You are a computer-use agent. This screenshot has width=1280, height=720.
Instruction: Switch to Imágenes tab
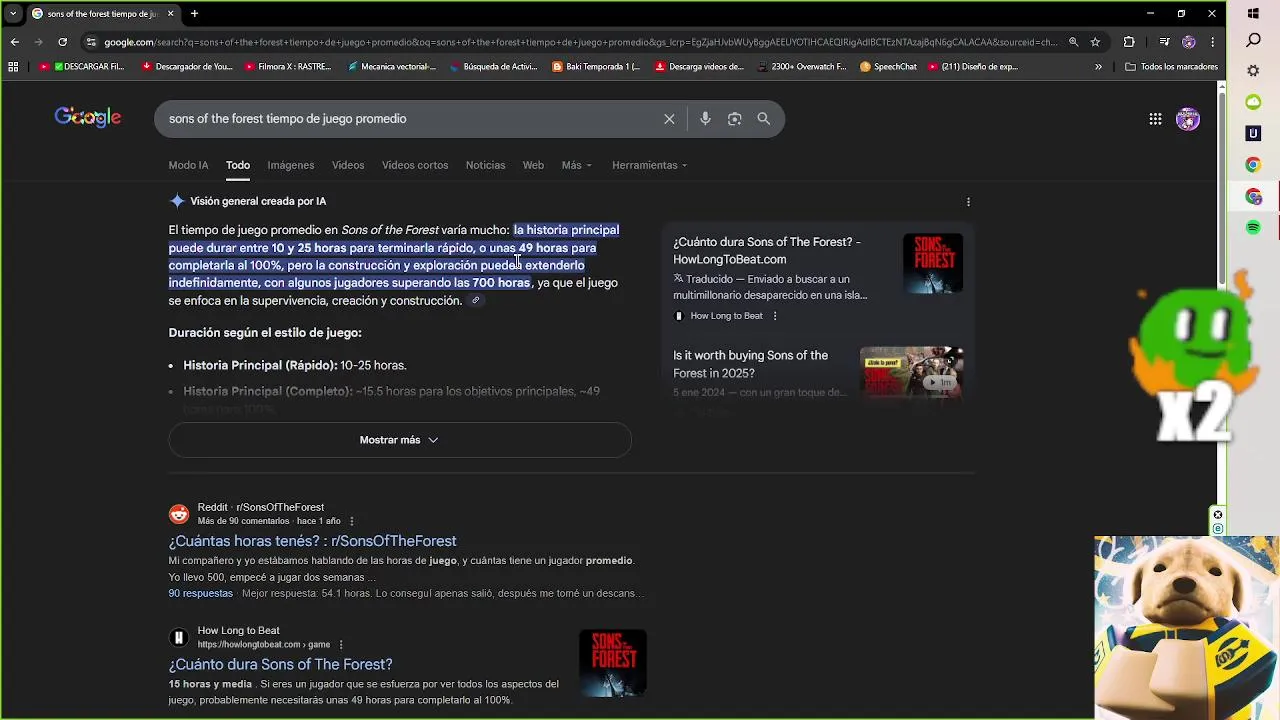[291, 165]
